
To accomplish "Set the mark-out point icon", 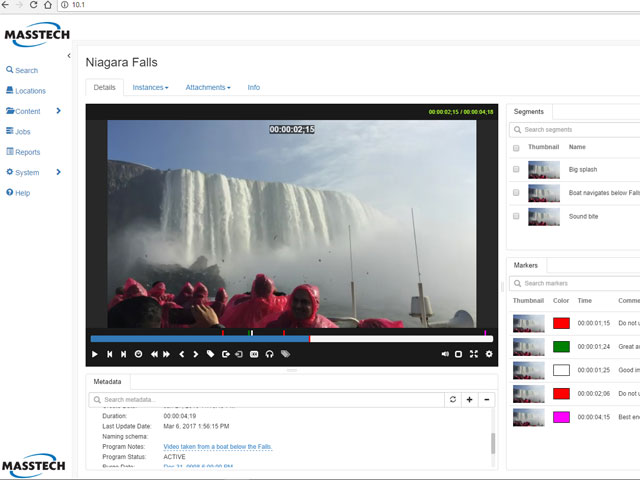I will pos(225,354).
